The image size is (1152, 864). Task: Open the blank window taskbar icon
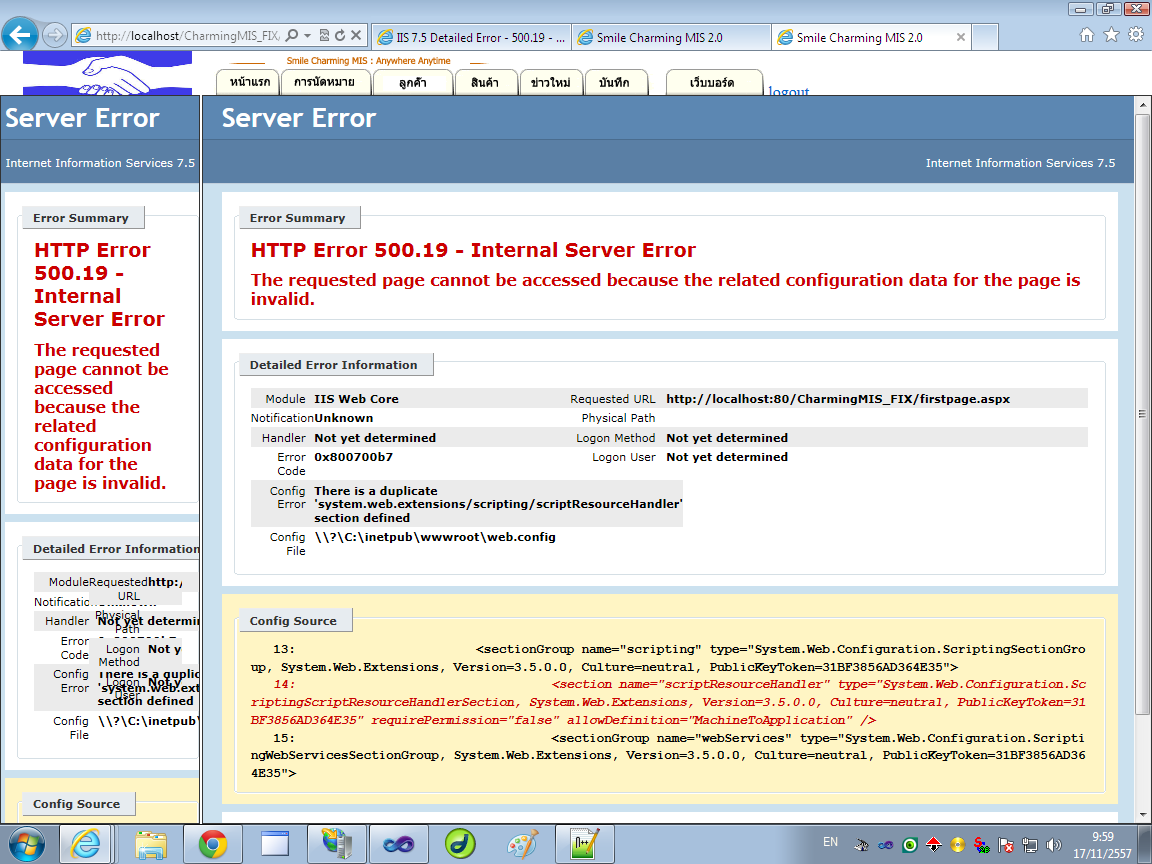[x=275, y=844]
